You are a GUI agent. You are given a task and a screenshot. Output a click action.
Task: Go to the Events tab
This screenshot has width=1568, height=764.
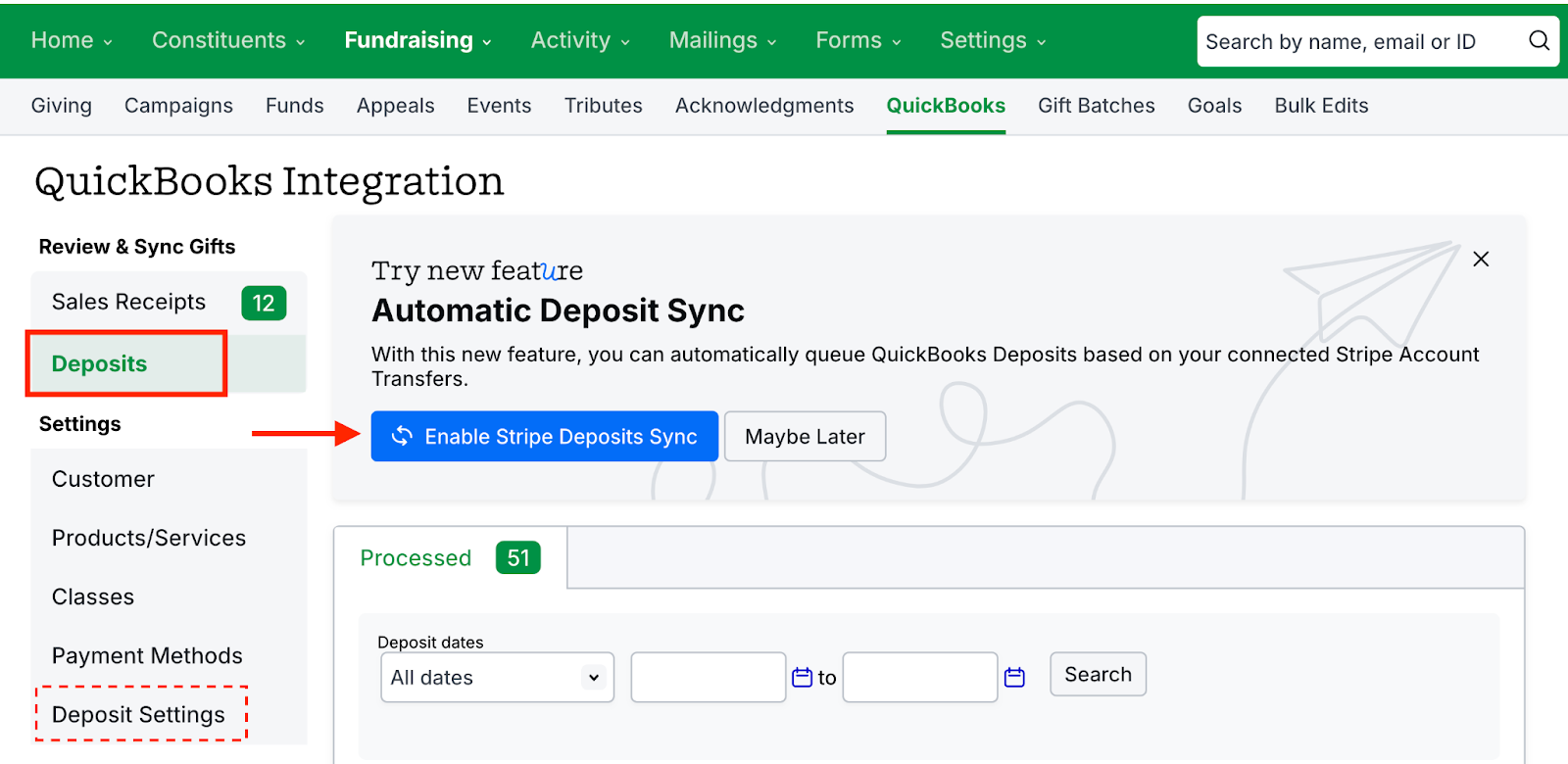click(499, 106)
